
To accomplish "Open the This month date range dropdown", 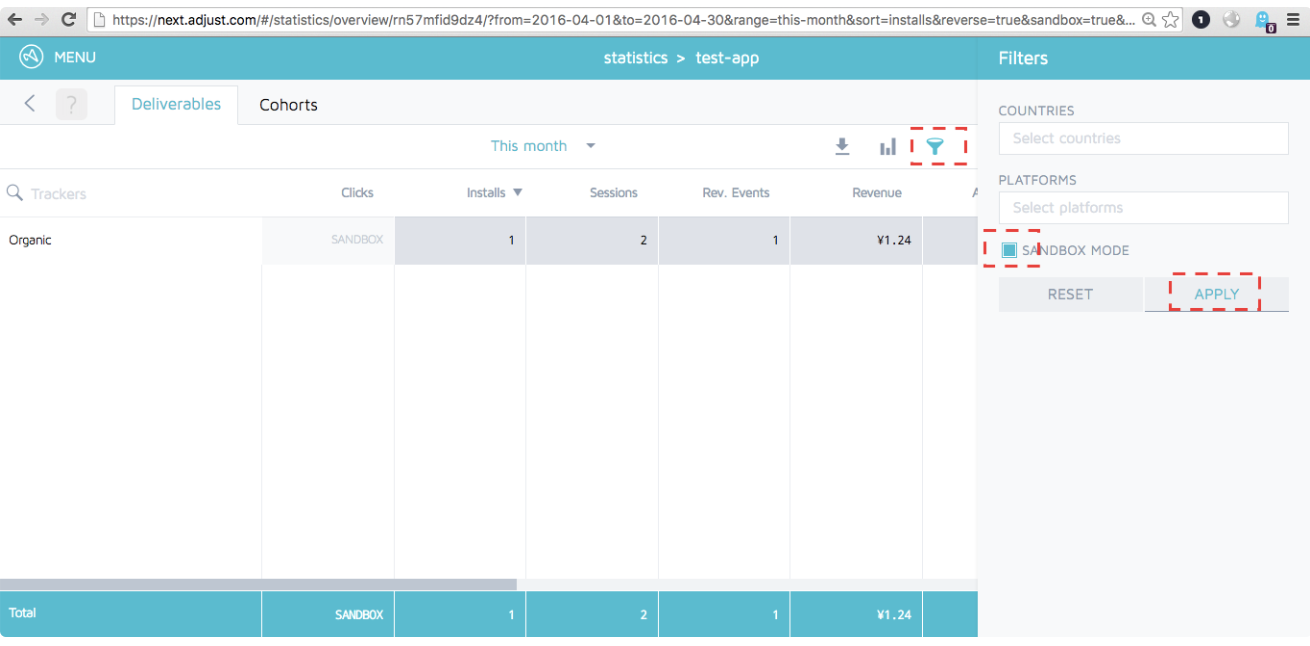I will [x=543, y=146].
